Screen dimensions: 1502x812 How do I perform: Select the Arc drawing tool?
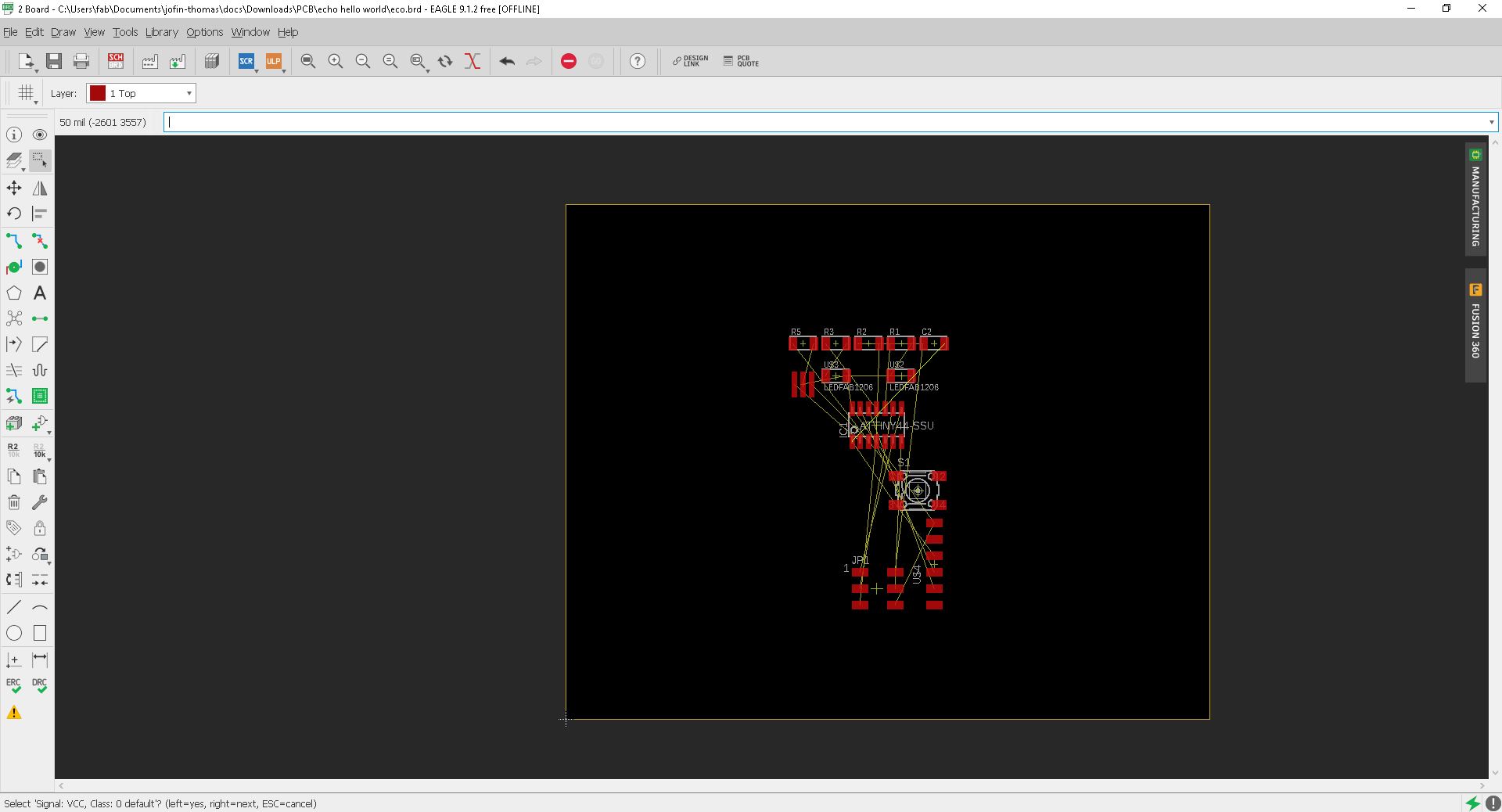40,607
